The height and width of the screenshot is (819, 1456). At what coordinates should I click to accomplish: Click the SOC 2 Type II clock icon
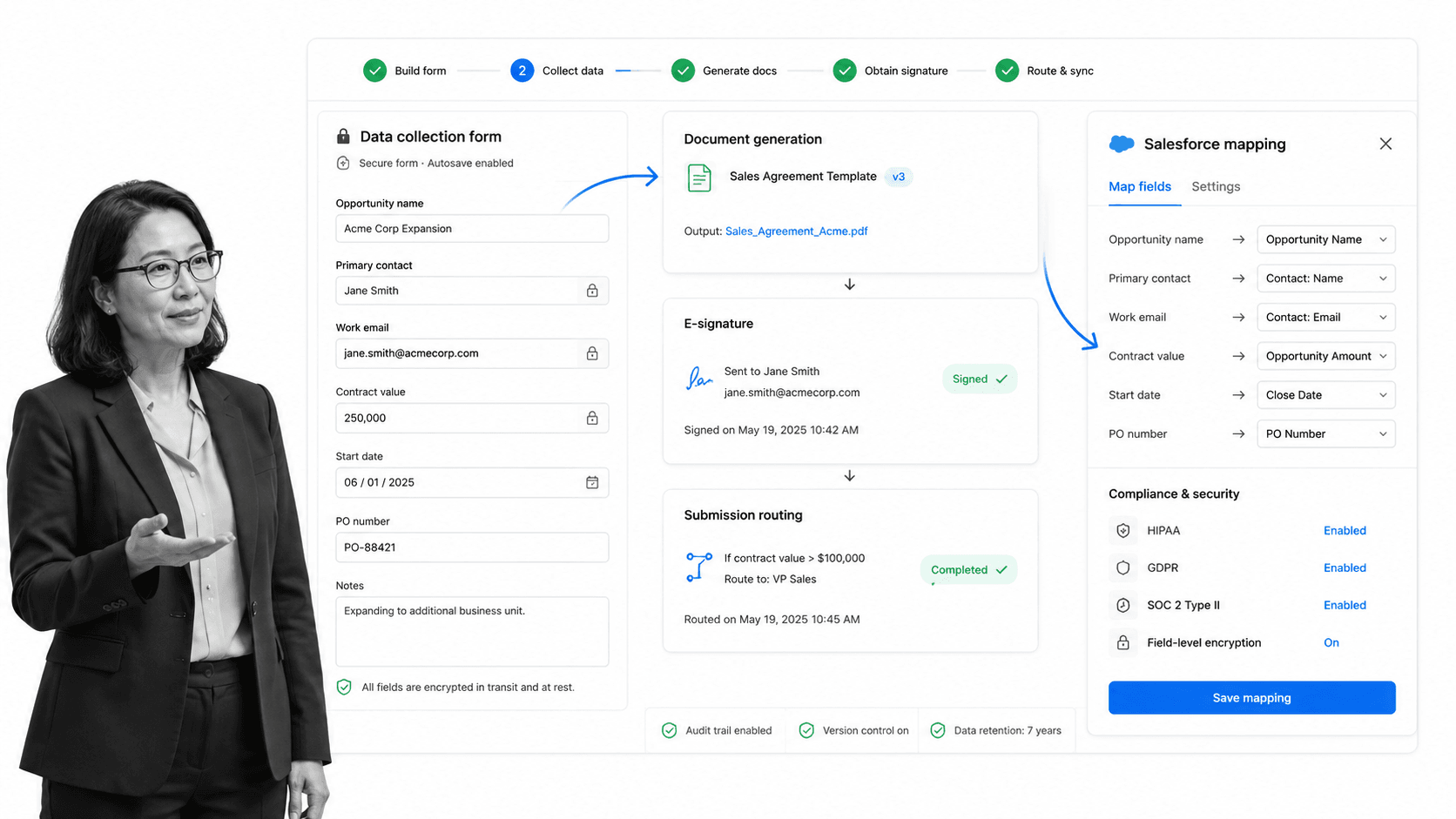[1123, 605]
